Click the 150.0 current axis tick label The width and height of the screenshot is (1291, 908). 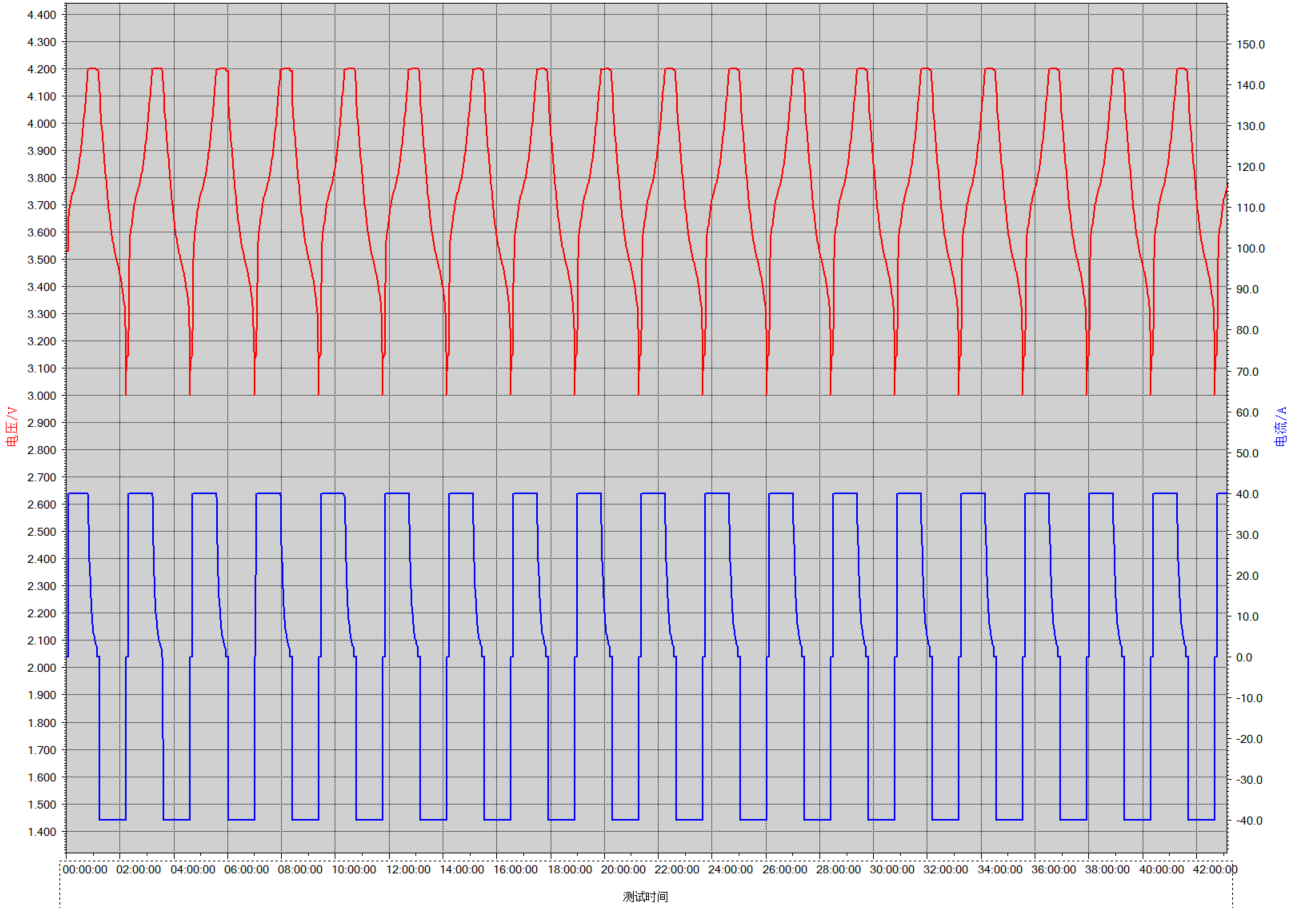(1251, 45)
